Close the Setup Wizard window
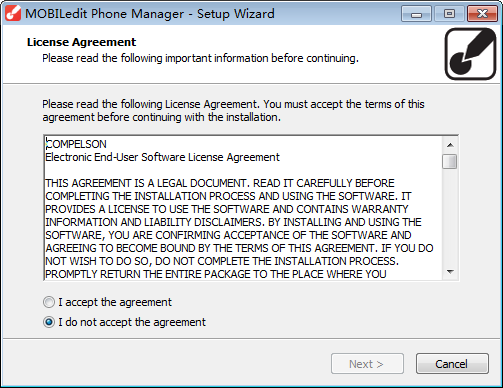This screenshot has width=503, height=388. coord(482,14)
